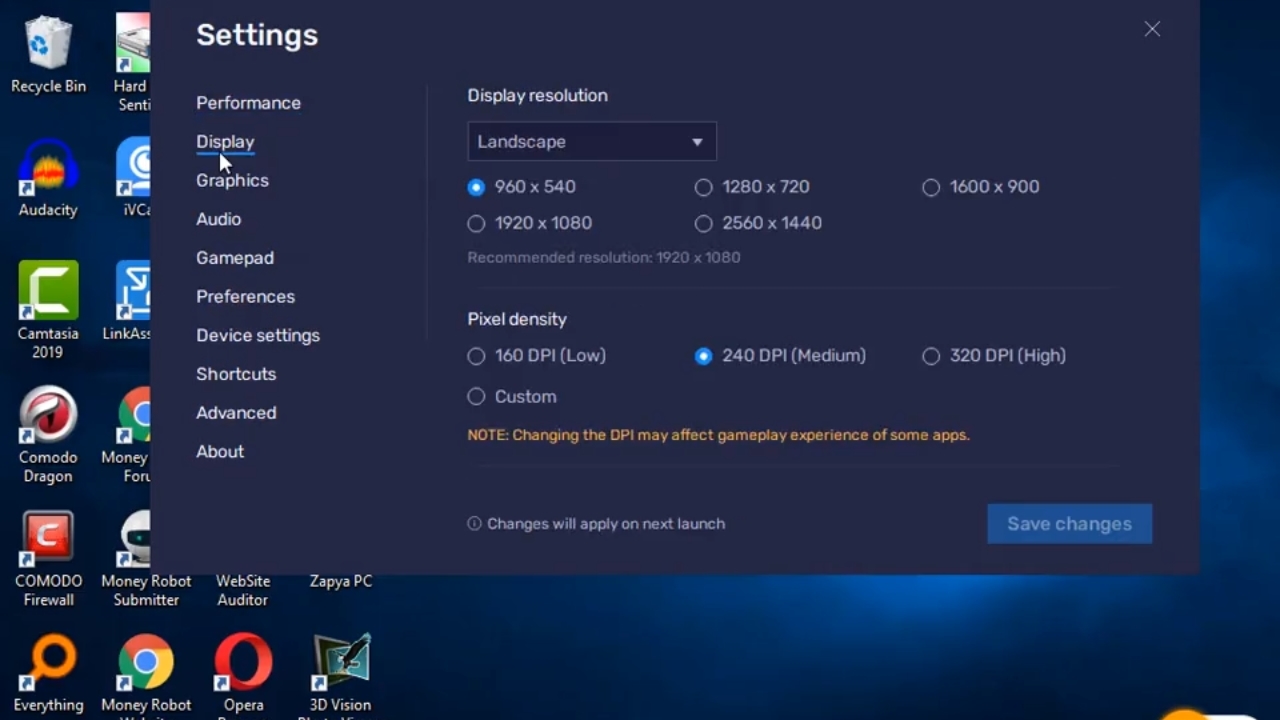Select the 1280 x 720 resolution
The height and width of the screenshot is (720, 1280).
[x=704, y=187]
